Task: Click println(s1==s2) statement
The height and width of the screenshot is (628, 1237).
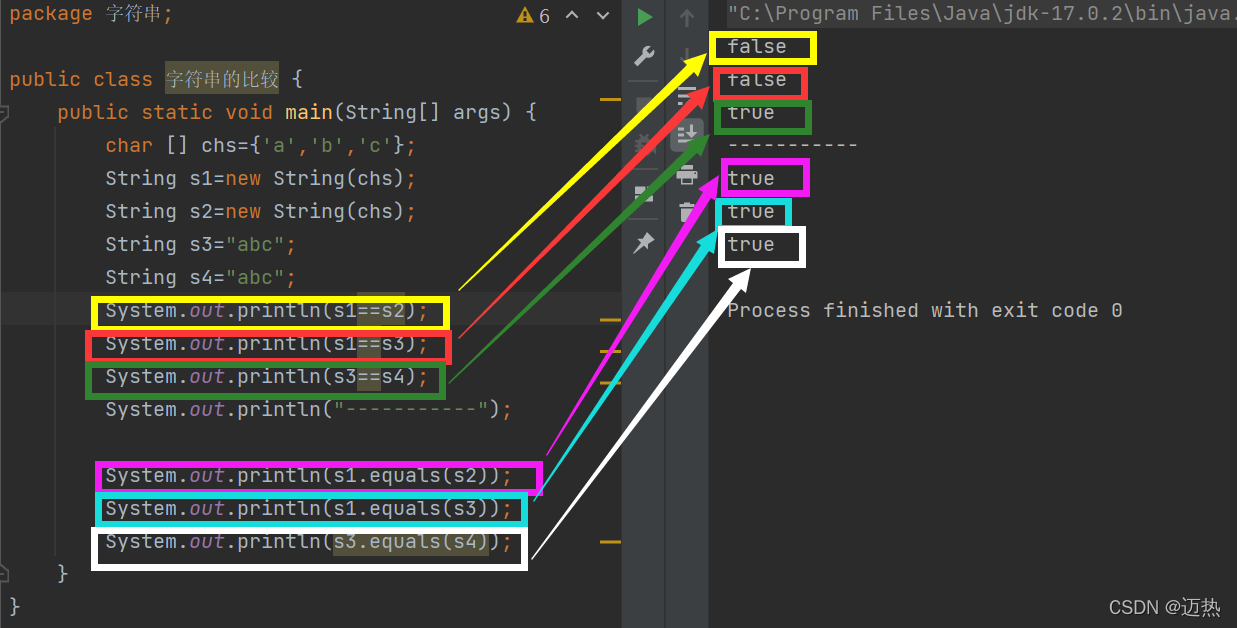Action: pyautogui.click(x=266, y=311)
